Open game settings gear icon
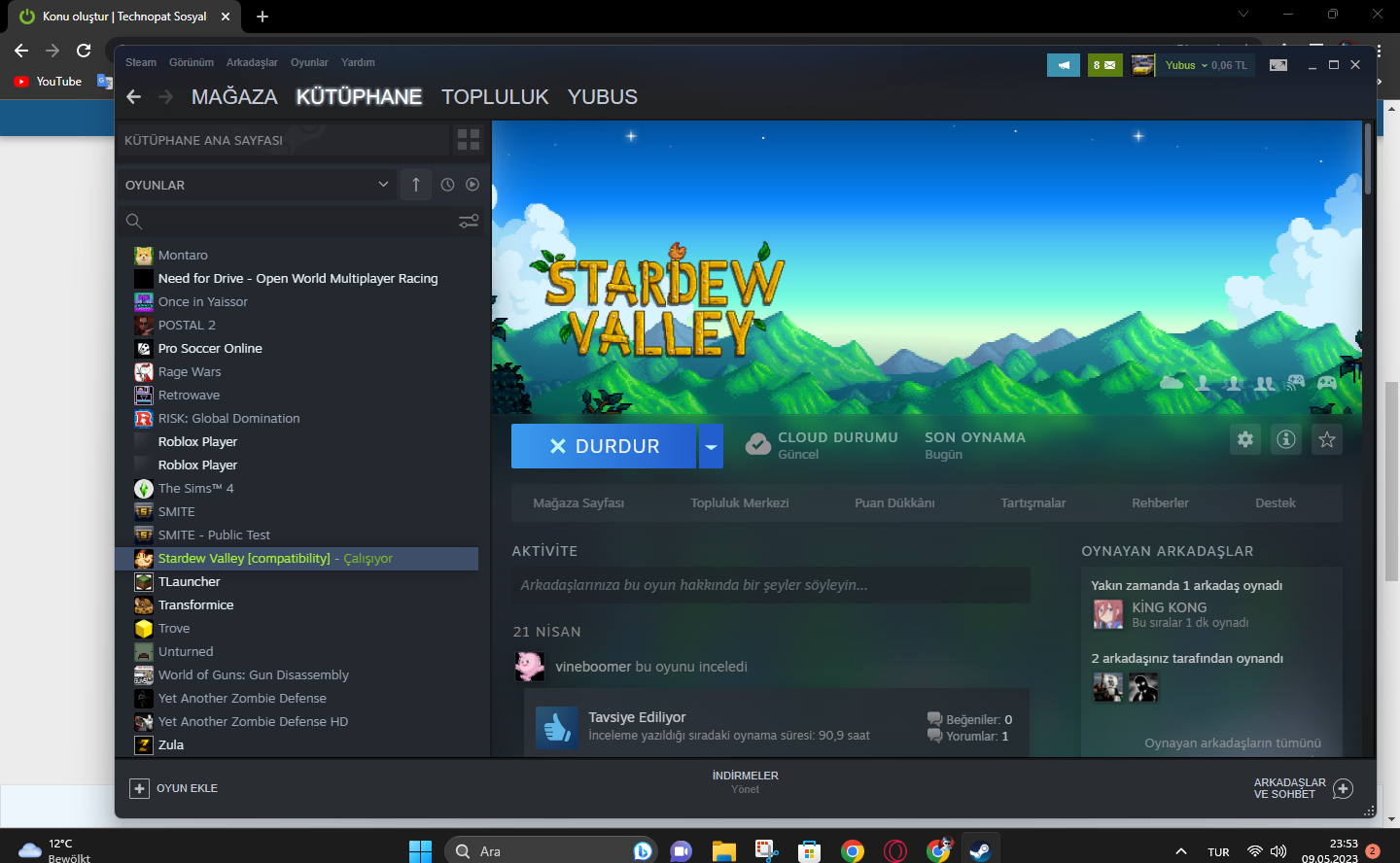 [x=1245, y=439]
